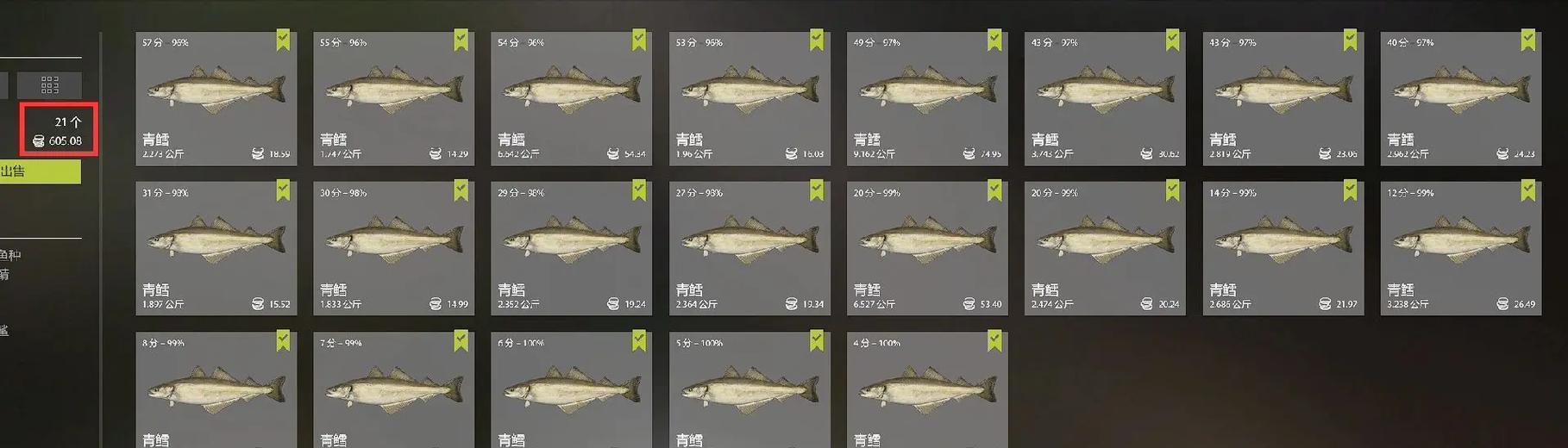
Task: Click coin icon on the 3.238 公斤 card
Action: pyautogui.click(x=1502, y=303)
